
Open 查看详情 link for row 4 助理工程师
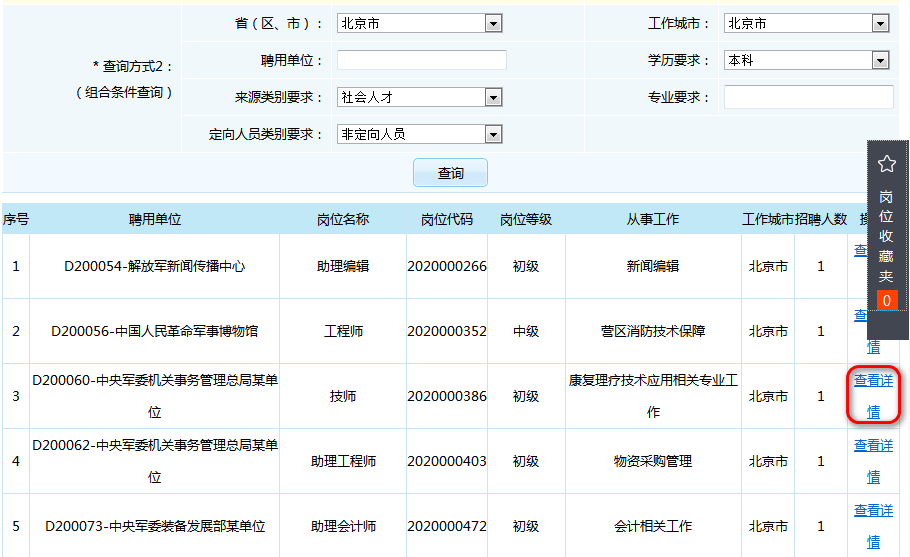[873, 461]
